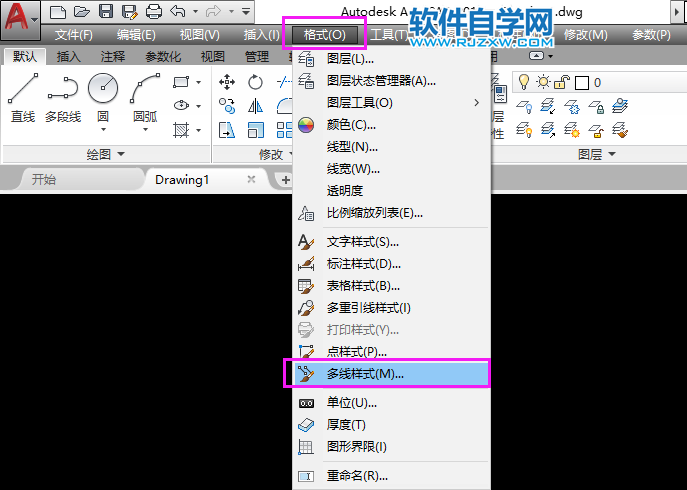Screen dimensions: 687x490
Task: Print the drawing using plotter icon
Action: pyautogui.click(x=154, y=11)
